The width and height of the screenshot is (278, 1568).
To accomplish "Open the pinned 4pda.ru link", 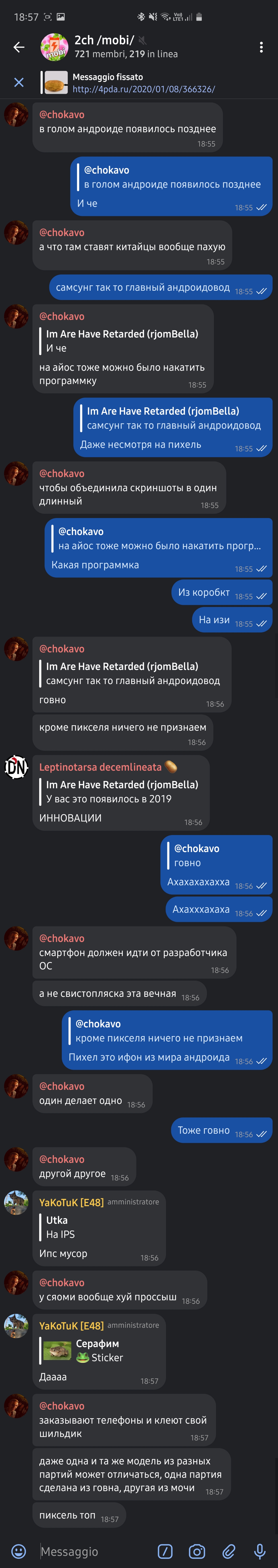I will 144,89.
